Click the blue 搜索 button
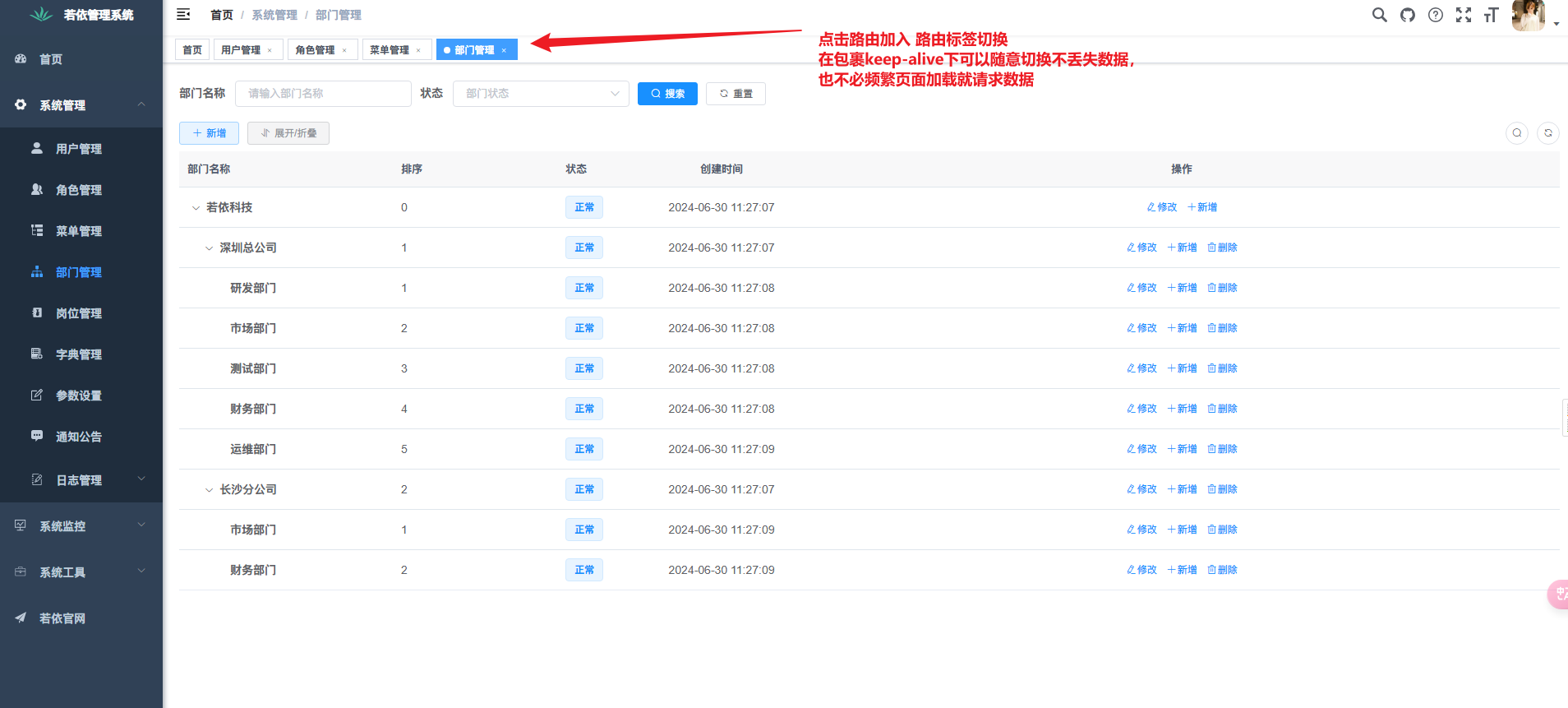Image resolution: width=1568 pixels, height=708 pixels. (667, 94)
